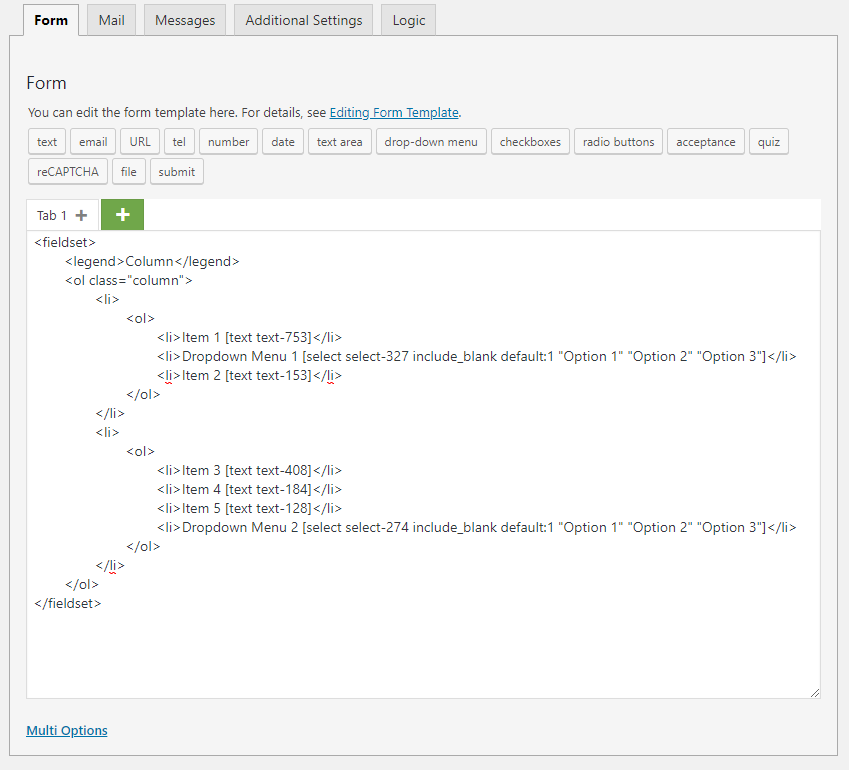The height and width of the screenshot is (770, 849).
Task: Open the Editing Form Template link
Action: (x=394, y=113)
